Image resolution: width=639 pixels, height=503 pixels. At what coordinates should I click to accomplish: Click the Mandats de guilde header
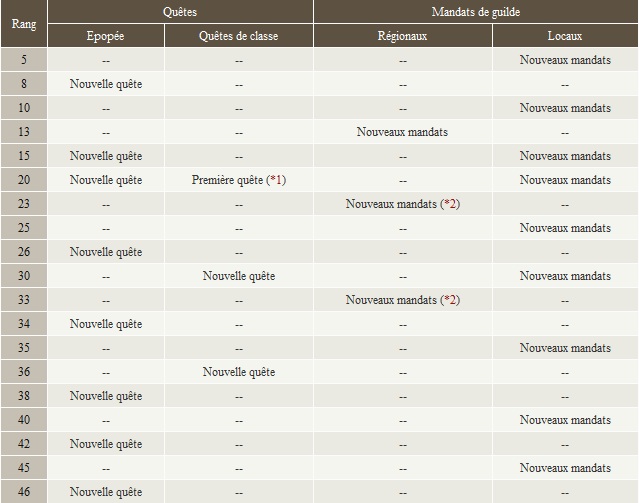pyautogui.click(x=476, y=11)
